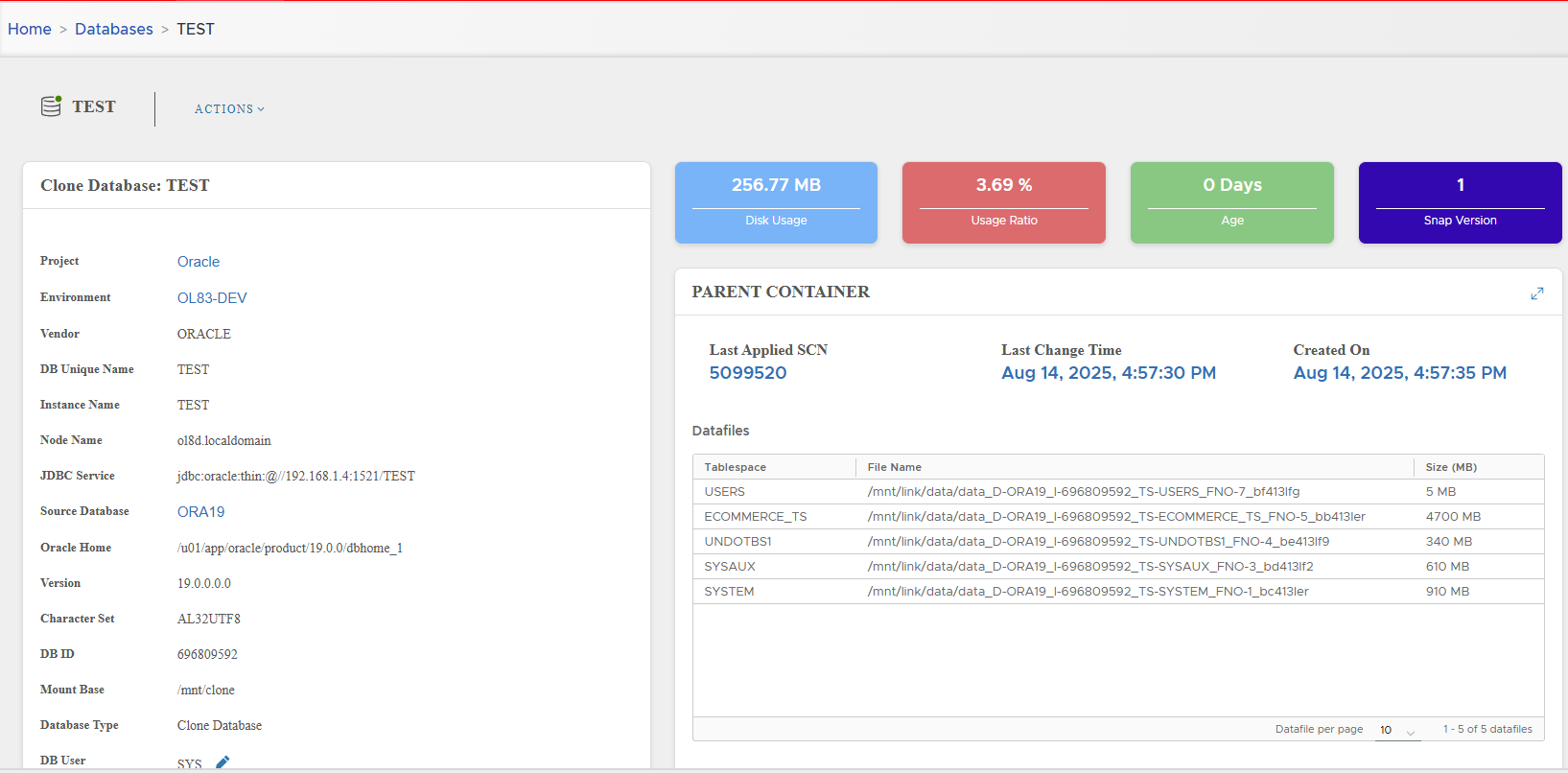Screen dimensions: 1568x773
Task: Sort by the File Name column header
Action: point(894,467)
